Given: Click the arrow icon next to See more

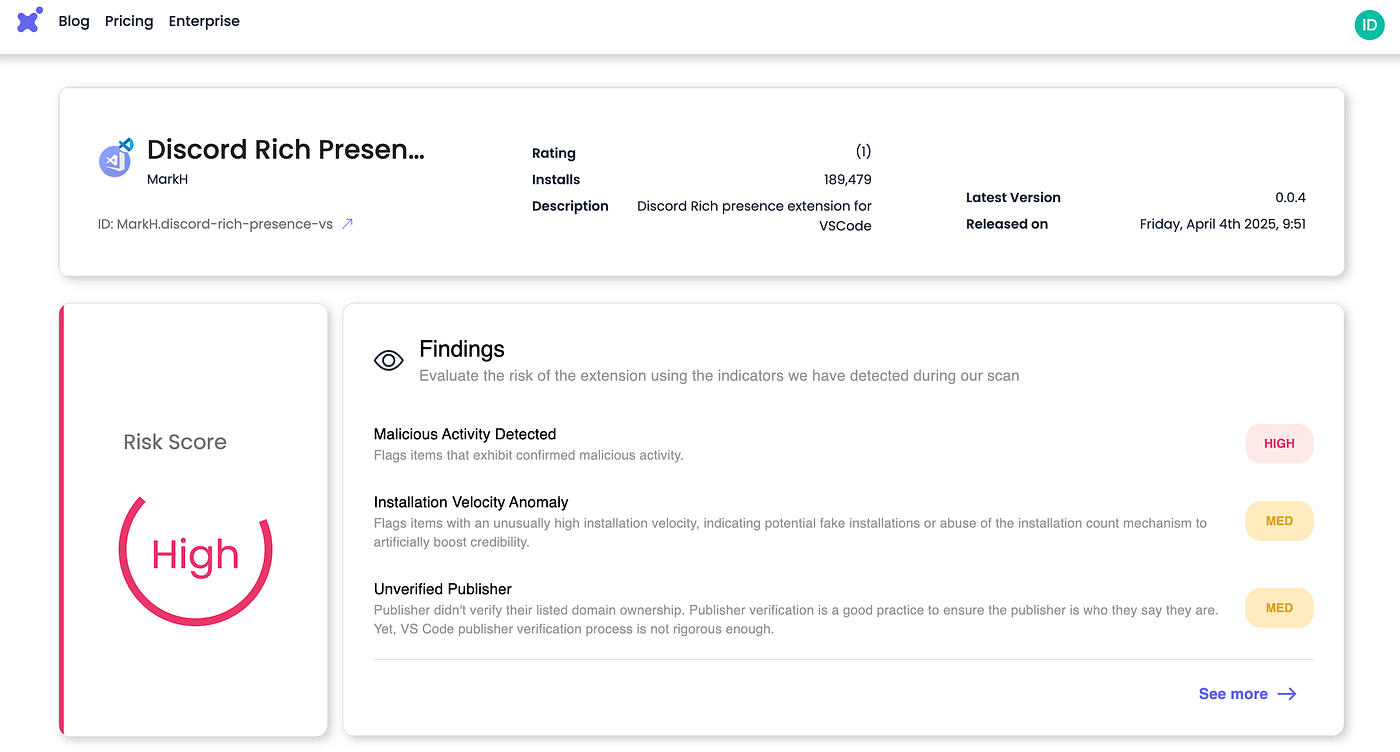Looking at the screenshot, I should (1287, 694).
